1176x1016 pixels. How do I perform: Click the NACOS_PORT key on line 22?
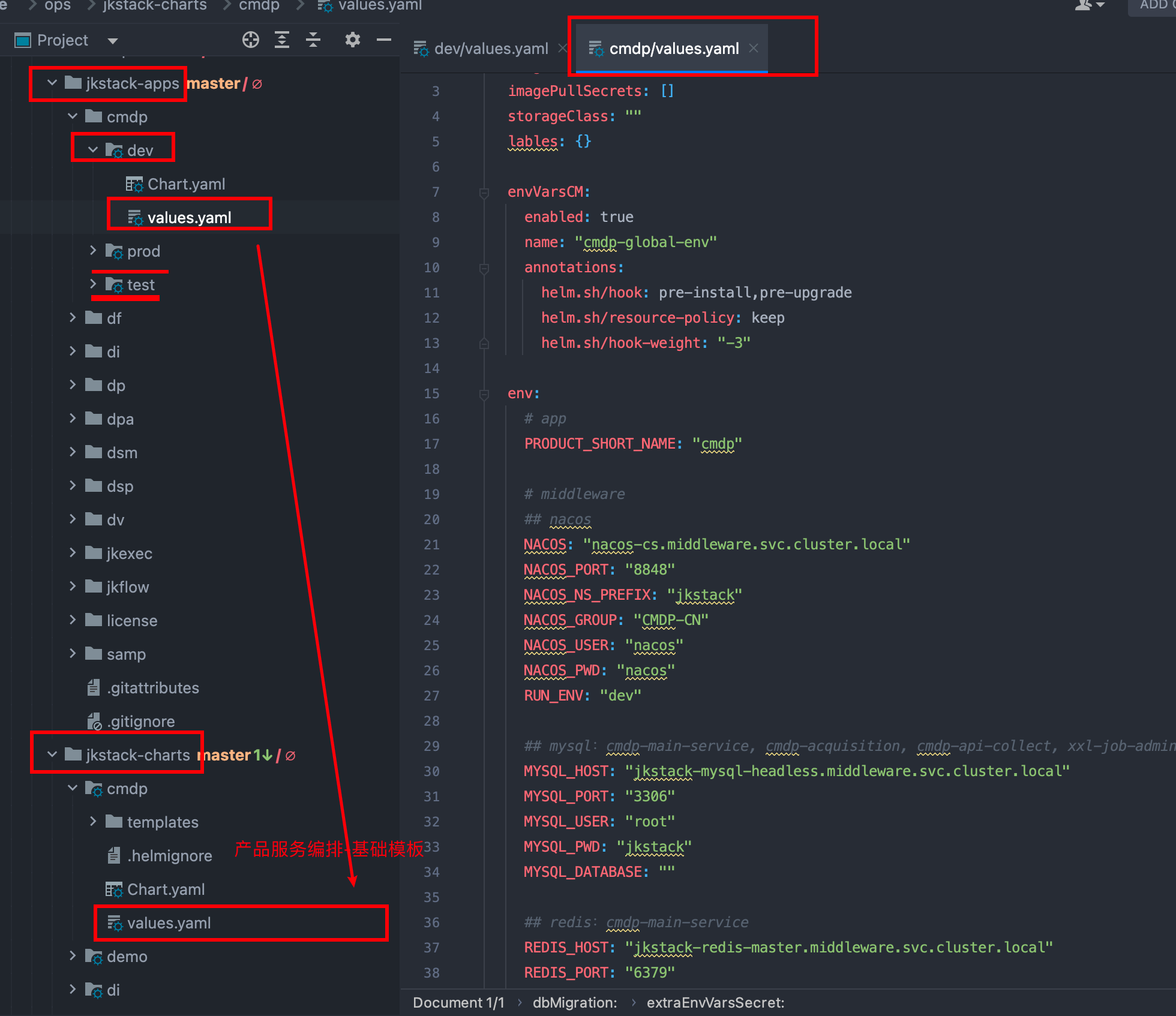point(566,570)
